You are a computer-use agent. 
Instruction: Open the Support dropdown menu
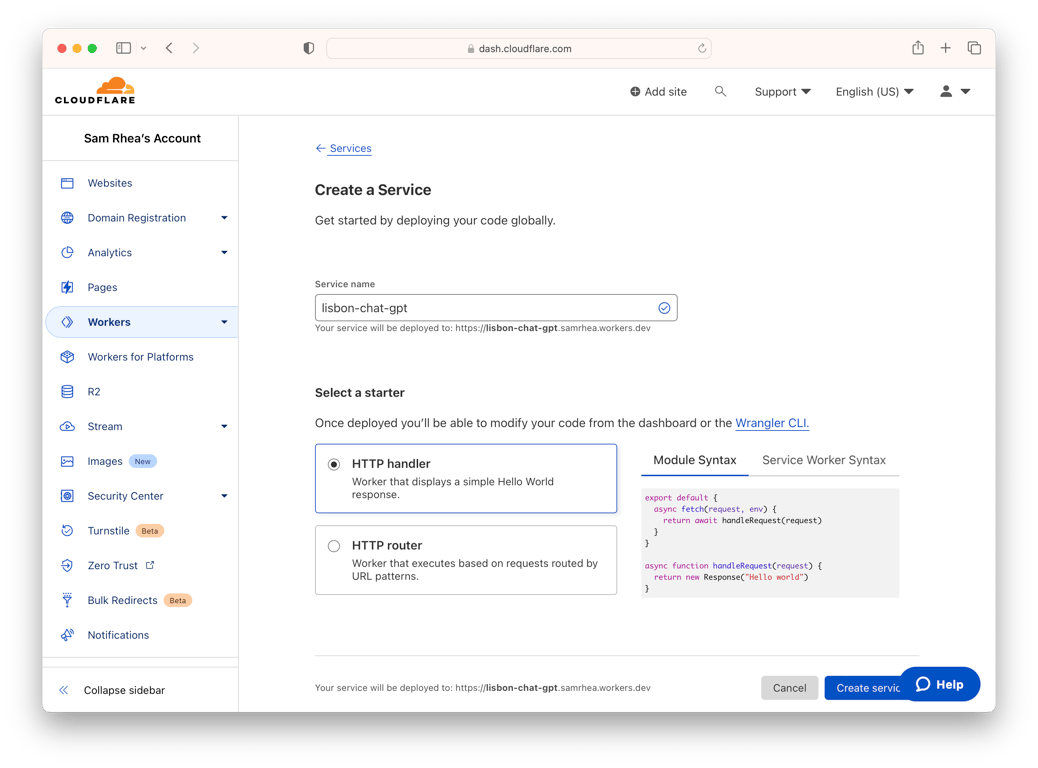[782, 91]
